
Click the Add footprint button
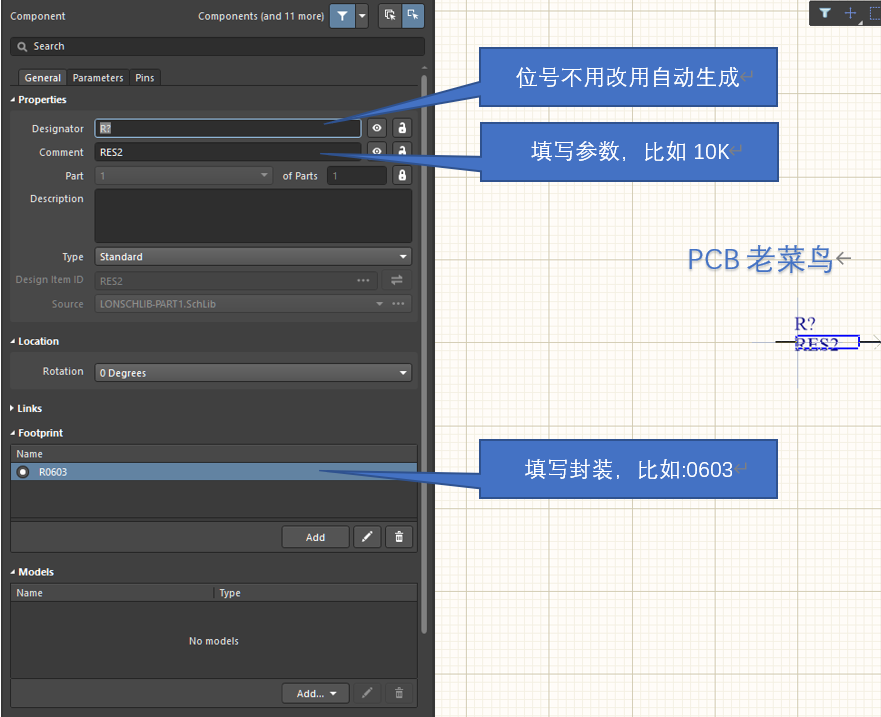pyautogui.click(x=315, y=537)
